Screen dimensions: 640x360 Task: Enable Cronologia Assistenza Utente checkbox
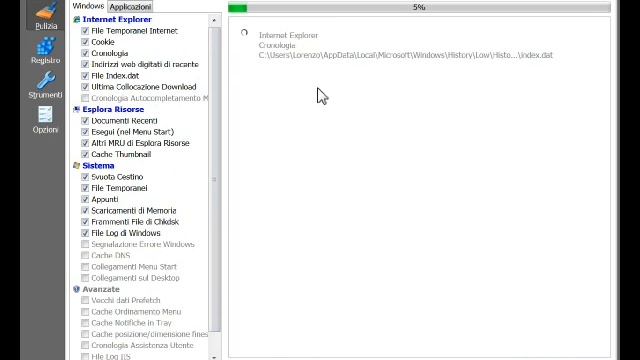click(85, 345)
